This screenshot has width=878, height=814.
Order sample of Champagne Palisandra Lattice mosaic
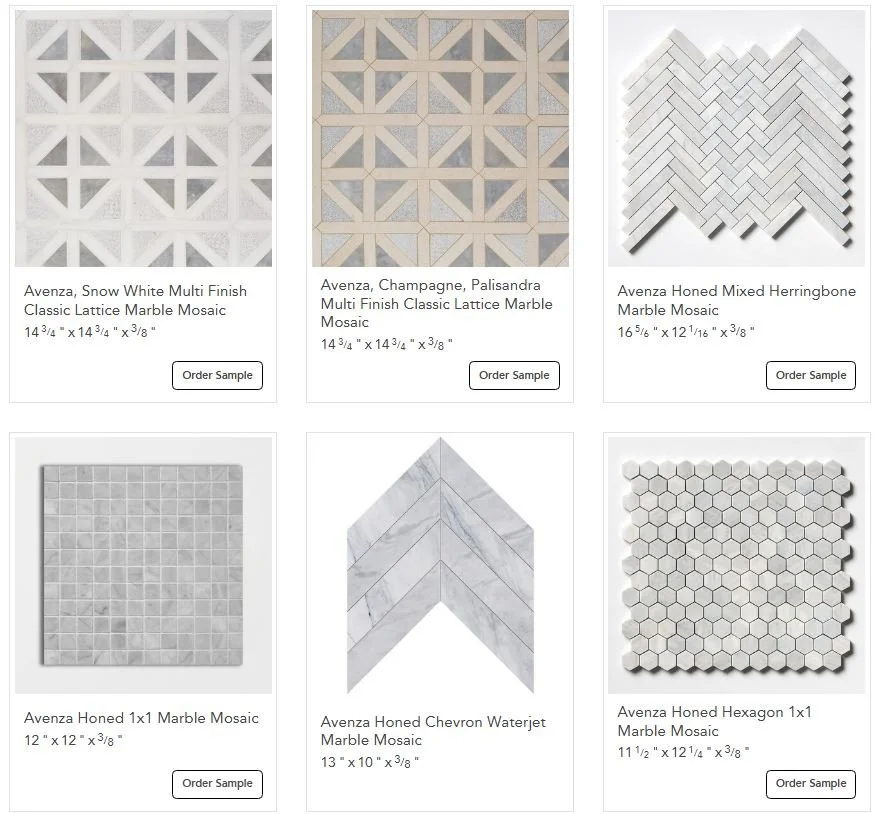tap(514, 376)
